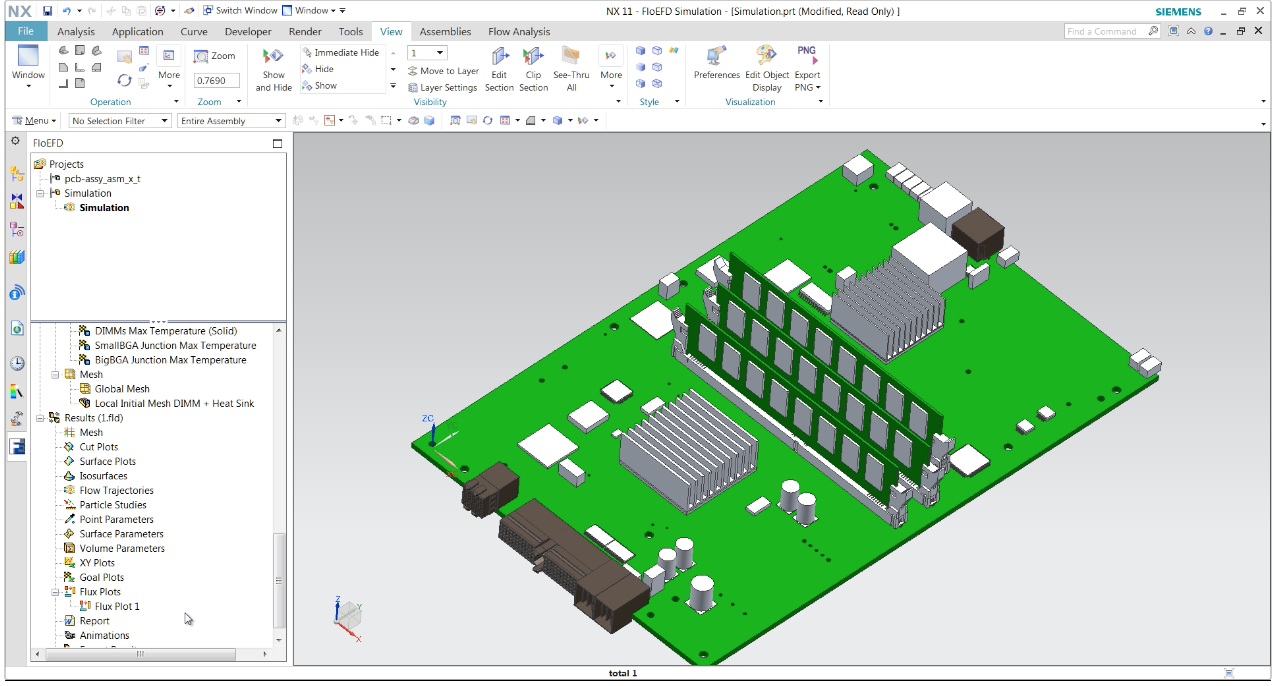Click the Hide command in Visibility group

[x=318, y=69]
